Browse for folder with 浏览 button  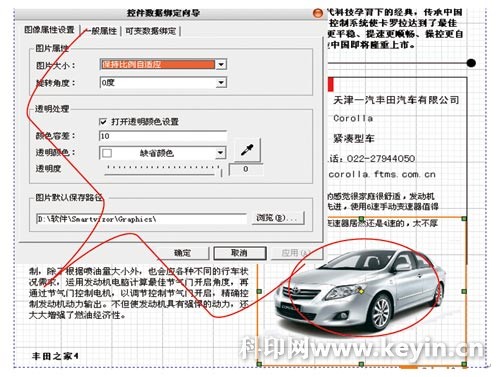click(278, 218)
